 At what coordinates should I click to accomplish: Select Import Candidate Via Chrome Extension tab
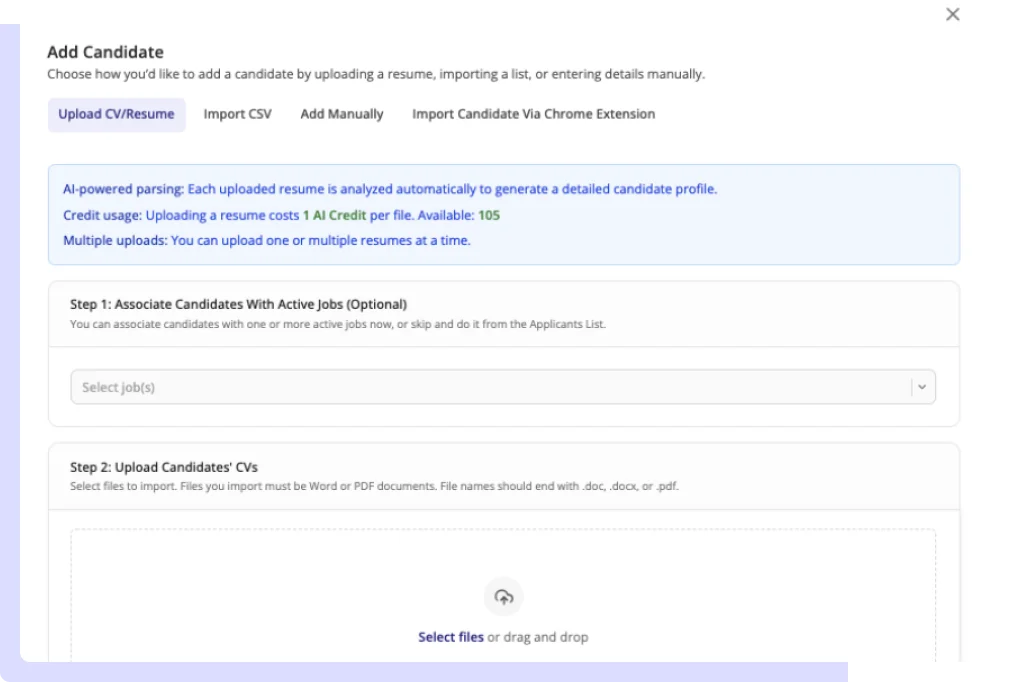[x=531, y=114]
